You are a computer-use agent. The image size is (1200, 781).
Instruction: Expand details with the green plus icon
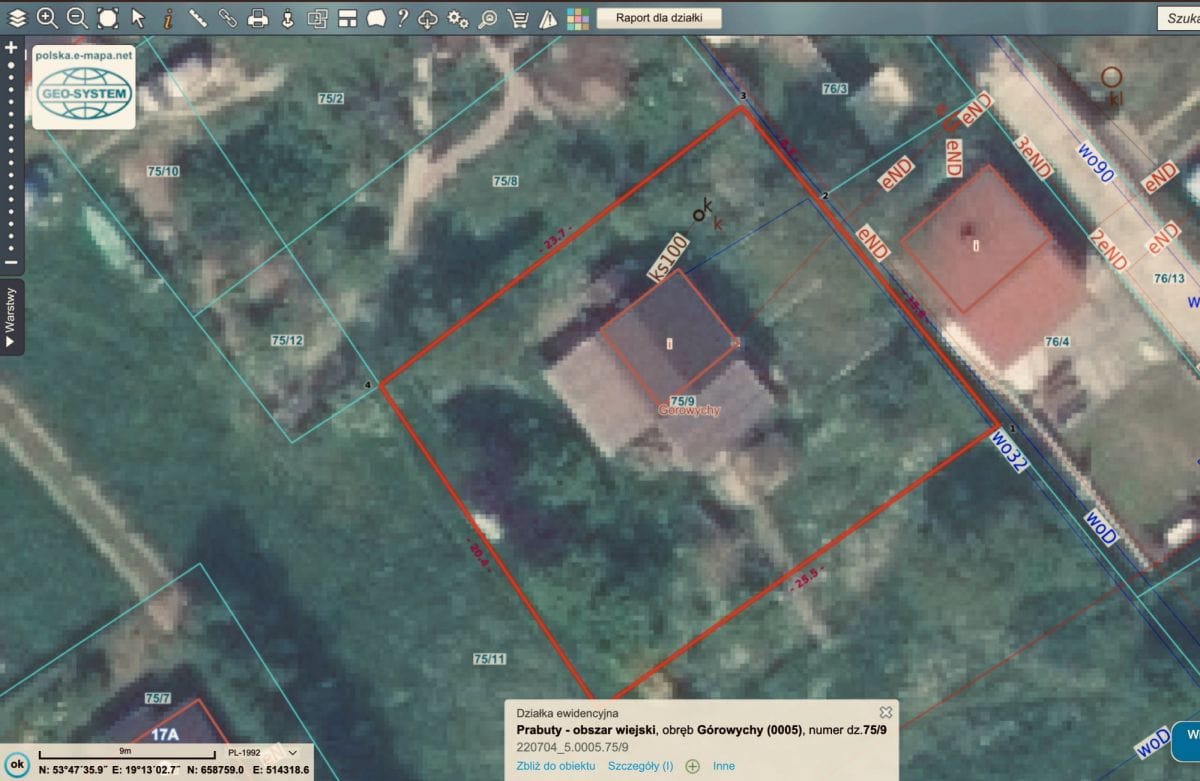(692, 766)
